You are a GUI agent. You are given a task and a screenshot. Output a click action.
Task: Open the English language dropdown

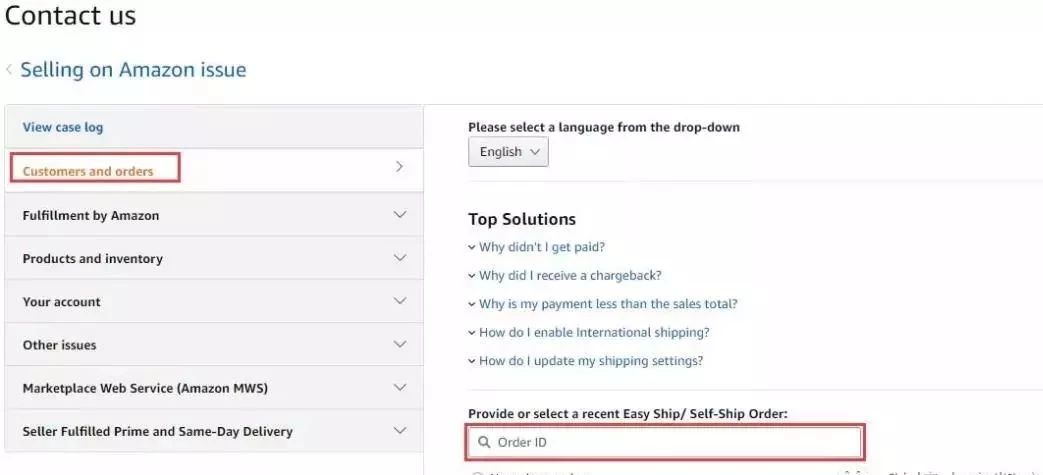[508, 152]
